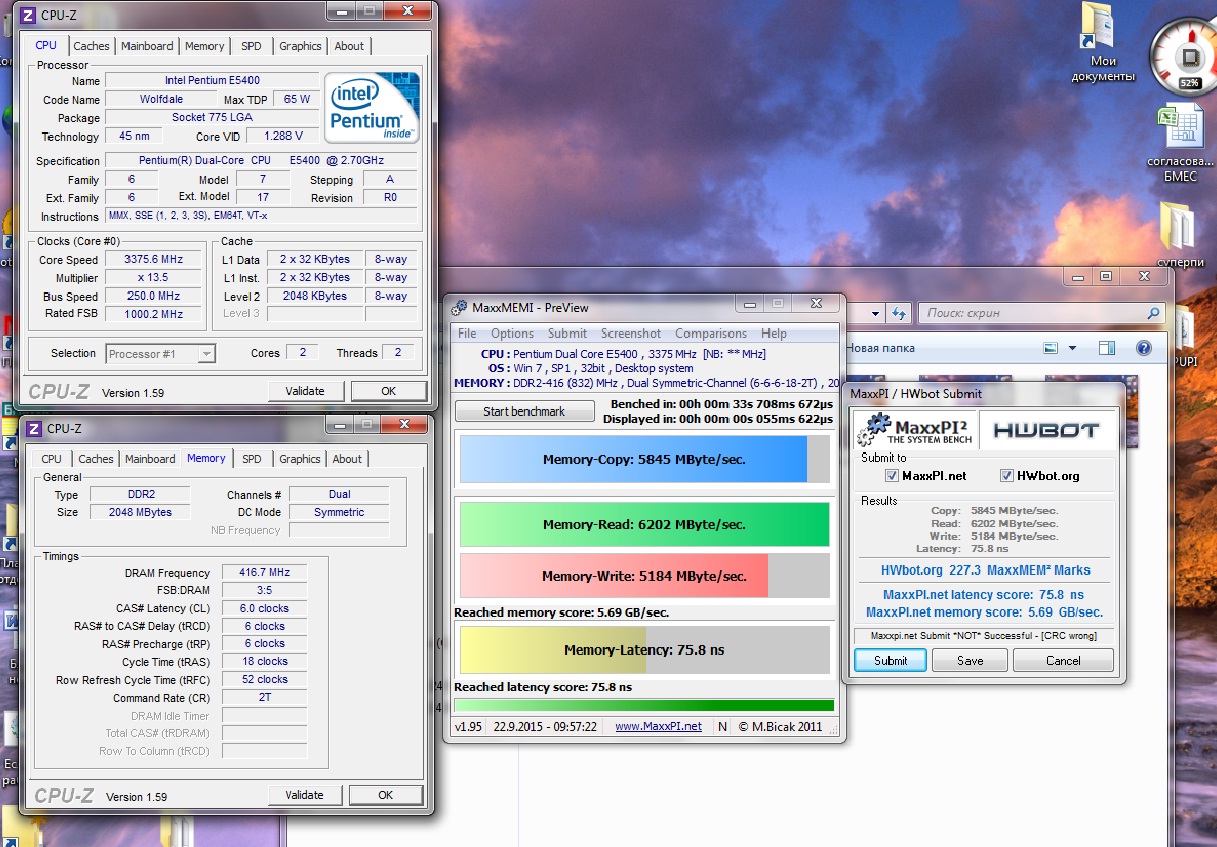
Task: Click Cancel button in HWbot dialog
Action: coord(1063,660)
